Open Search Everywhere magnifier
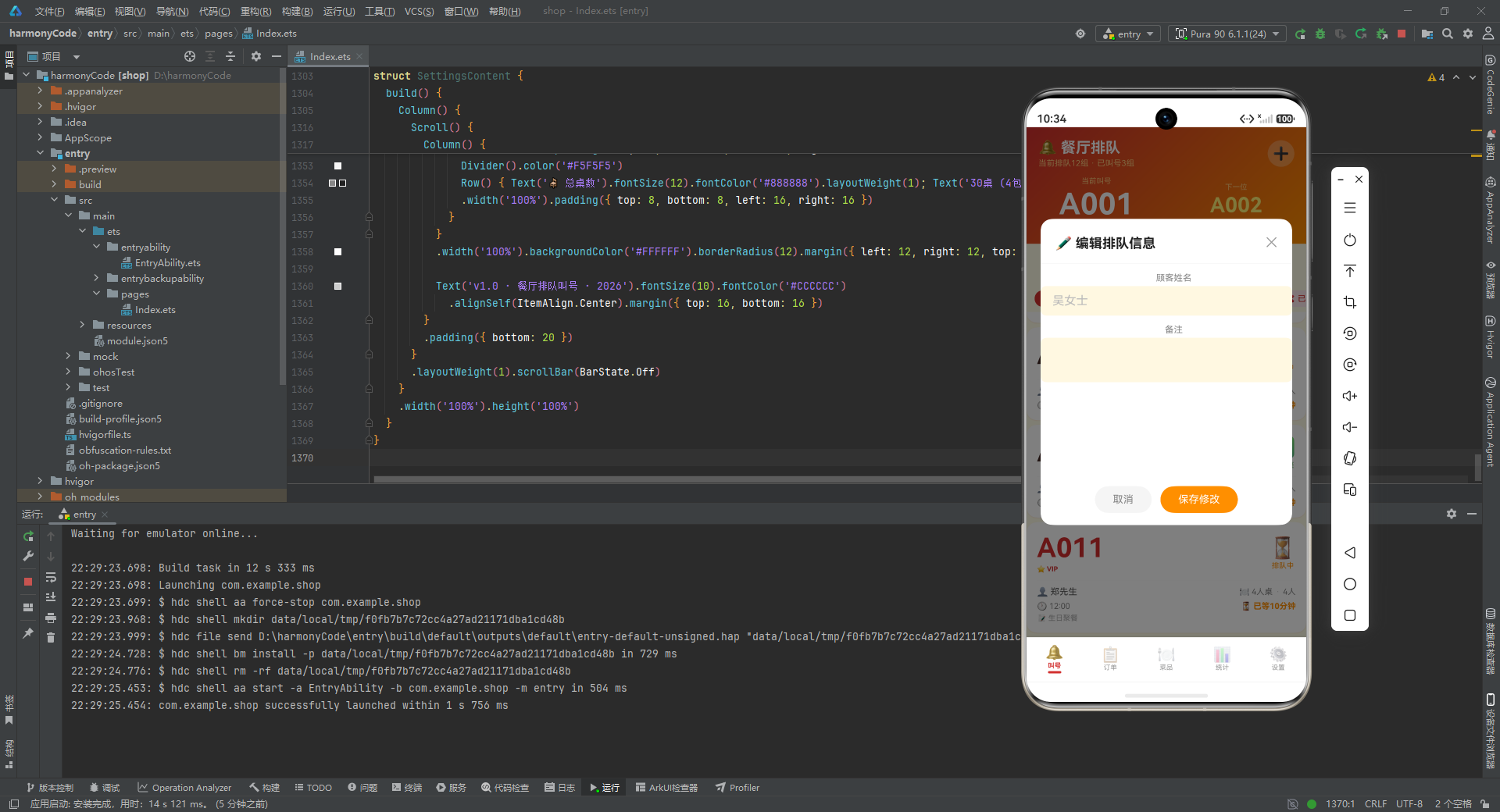Viewport: 1500px width, 812px height. click(x=1448, y=34)
